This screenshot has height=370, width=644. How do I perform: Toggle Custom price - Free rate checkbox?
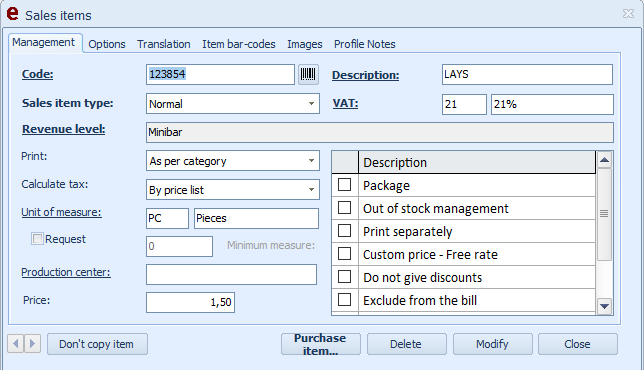344,254
